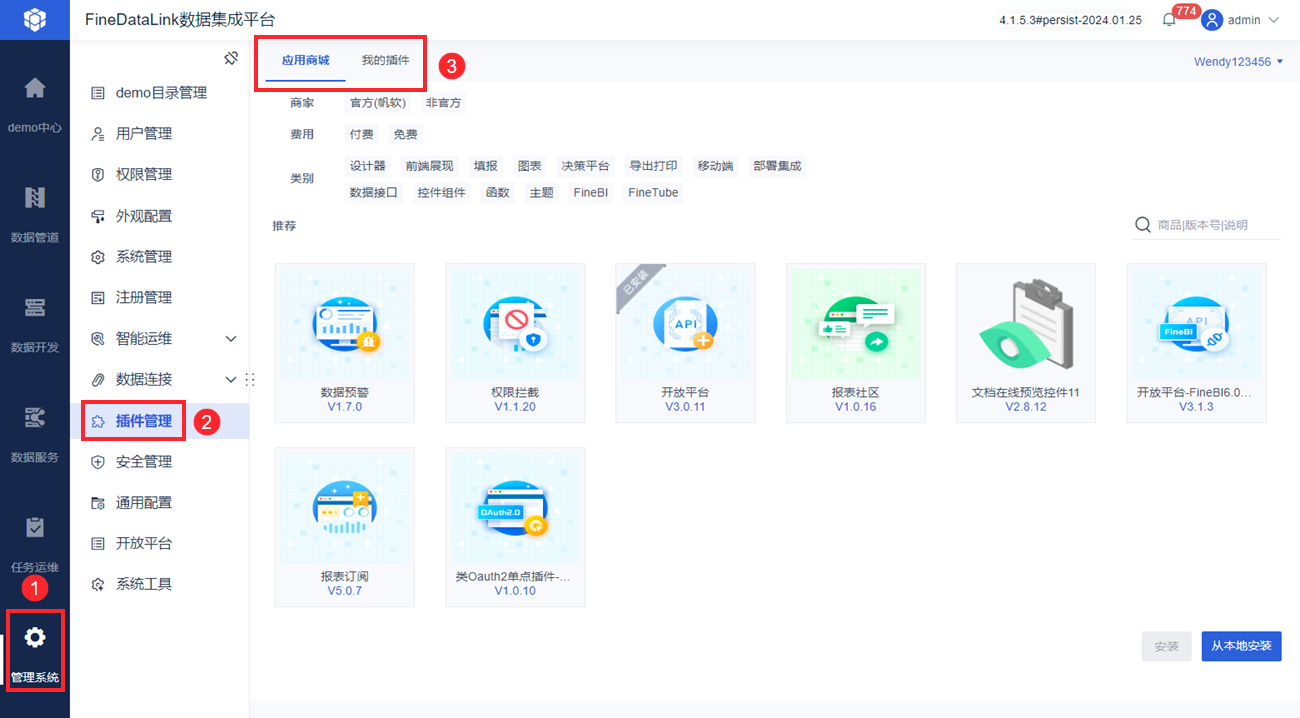Viewport: 1300px width, 718px height.
Task: Filter by FineBI category
Action: tap(590, 192)
